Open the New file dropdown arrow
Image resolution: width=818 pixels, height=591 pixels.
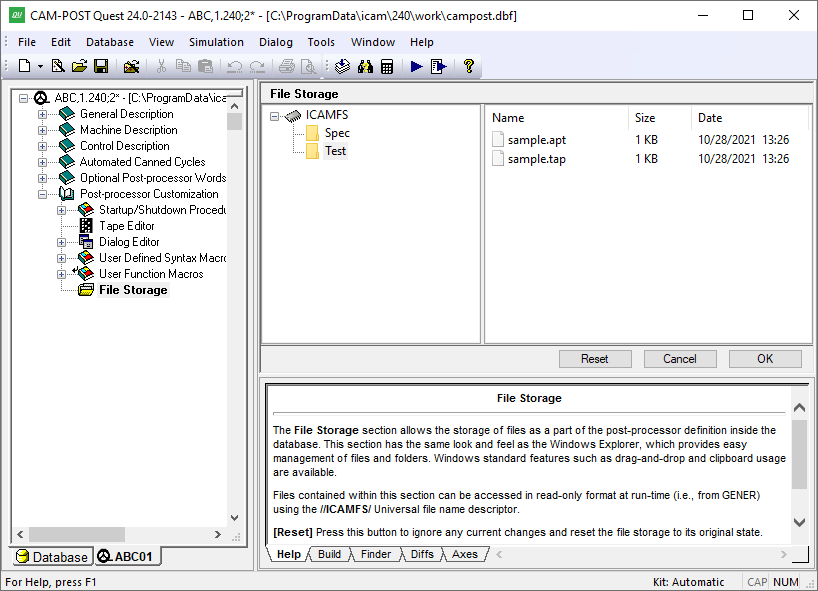point(40,66)
